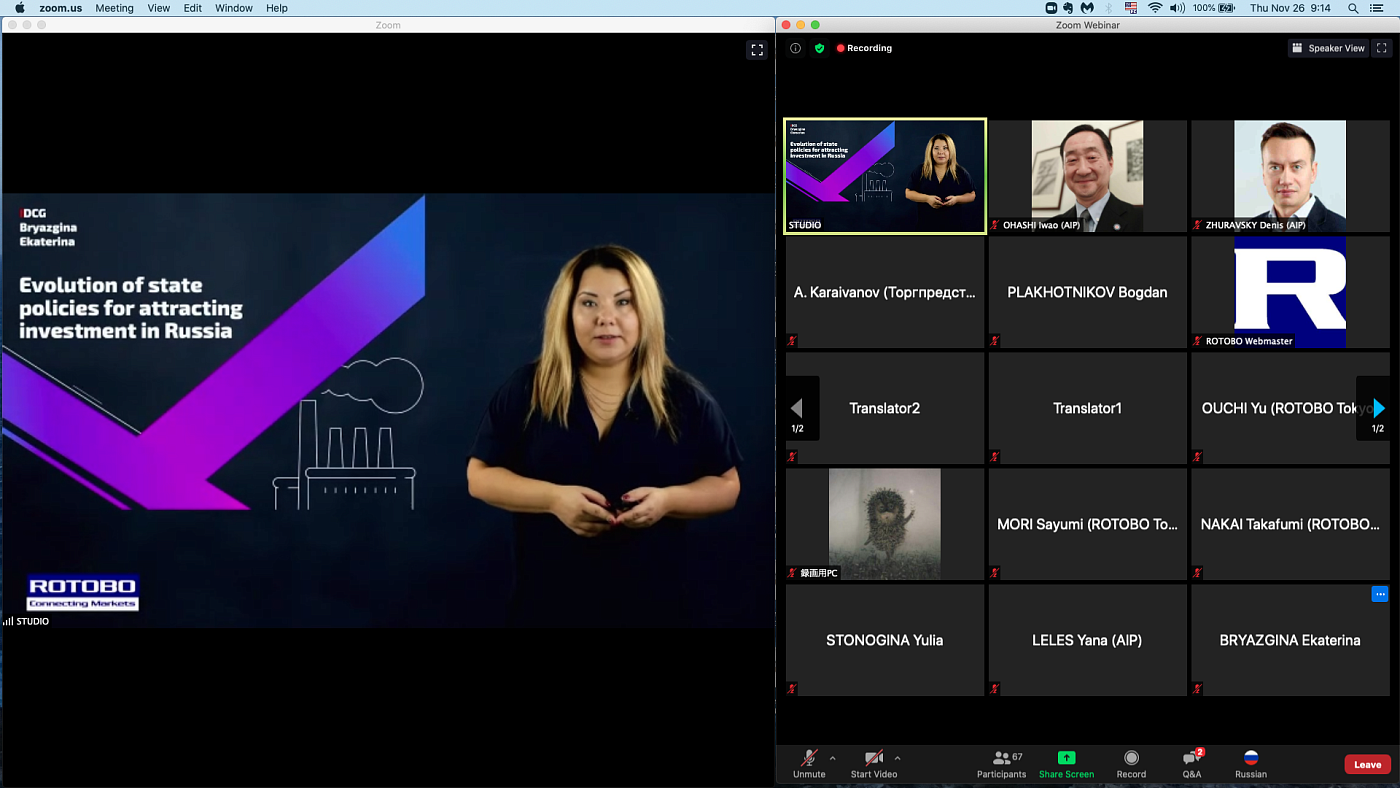Open the Help menu

point(277,8)
